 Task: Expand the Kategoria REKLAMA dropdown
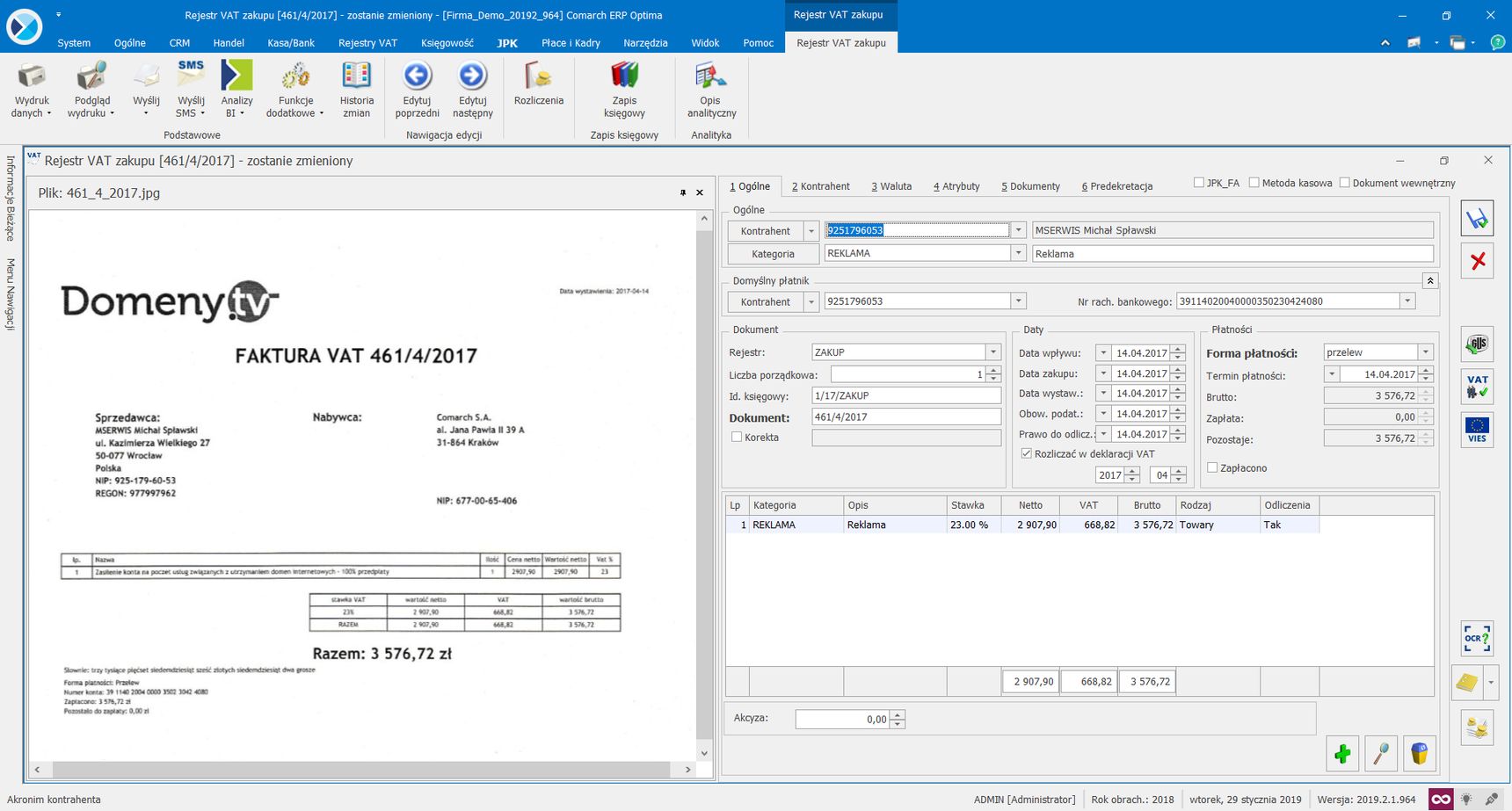[1019, 253]
